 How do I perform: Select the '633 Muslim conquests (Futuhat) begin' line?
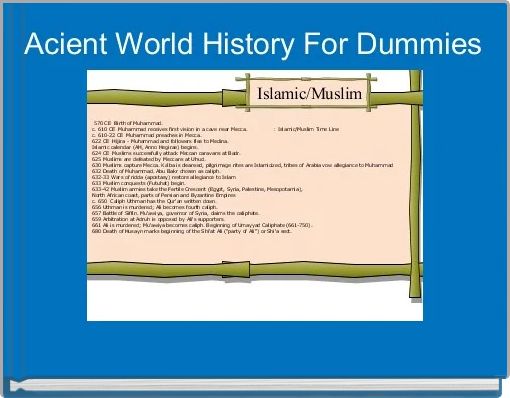(138, 183)
